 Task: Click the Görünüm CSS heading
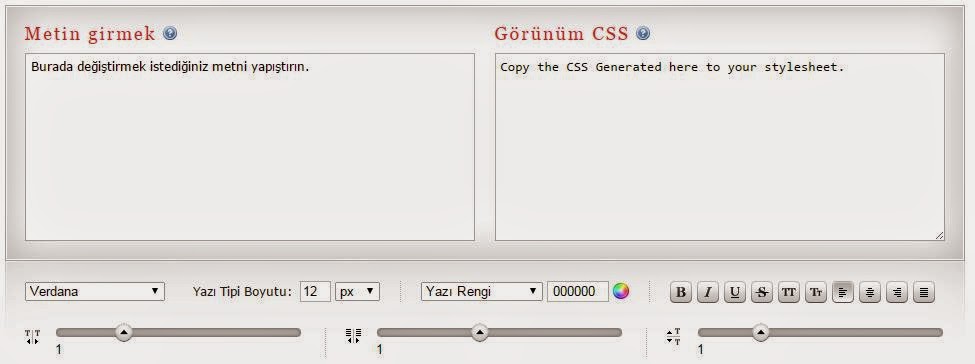tap(561, 34)
